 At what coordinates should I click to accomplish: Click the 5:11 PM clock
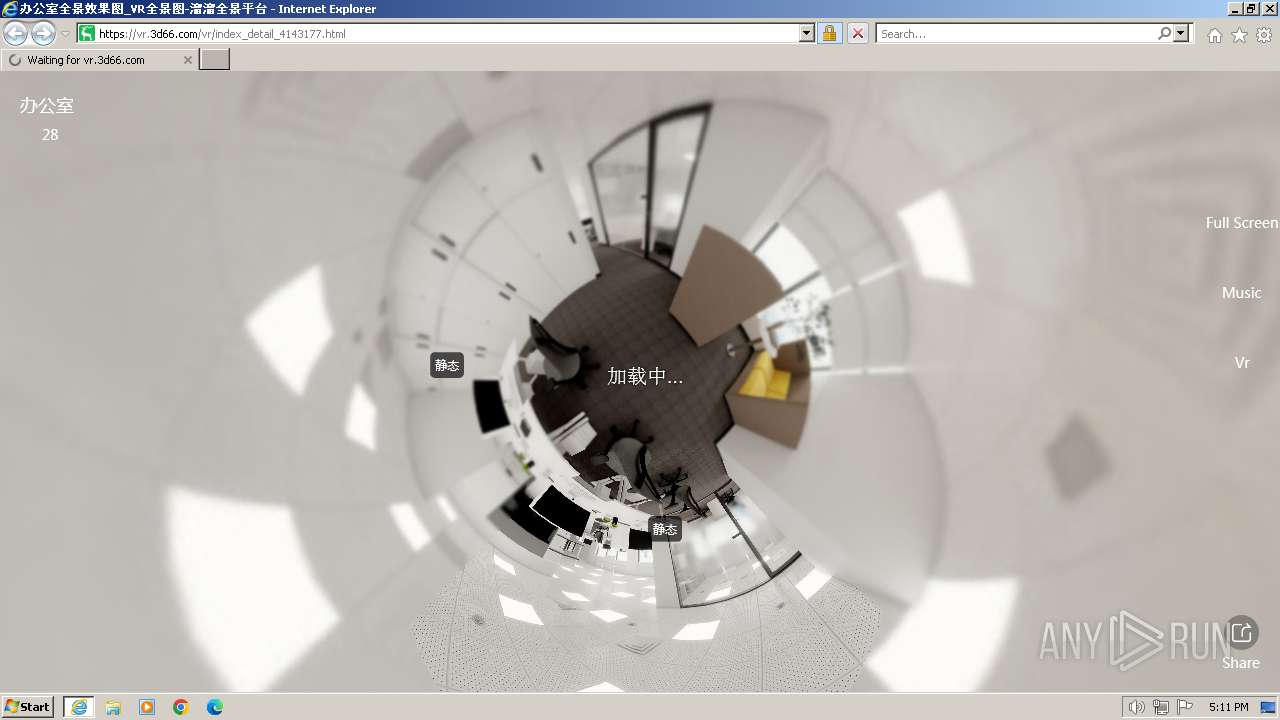(x=1228, y=707)
